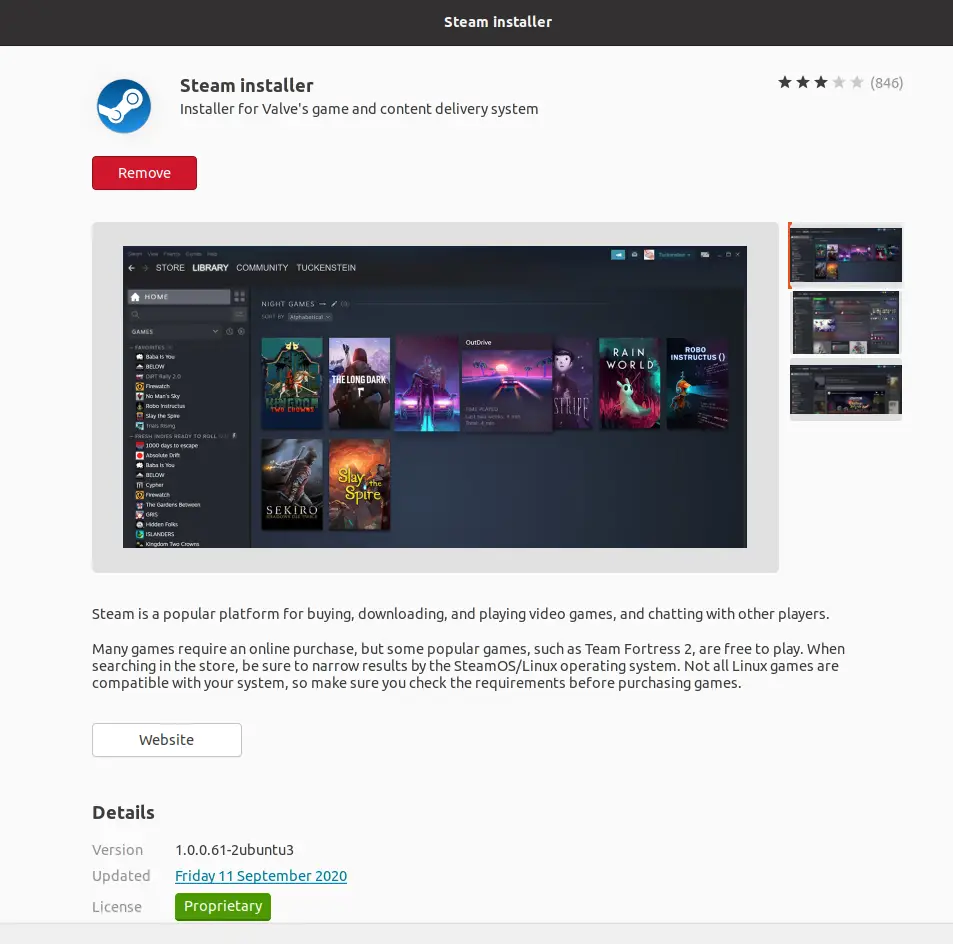Click the "Steam installer" window title bar text

tap(498, 22)
